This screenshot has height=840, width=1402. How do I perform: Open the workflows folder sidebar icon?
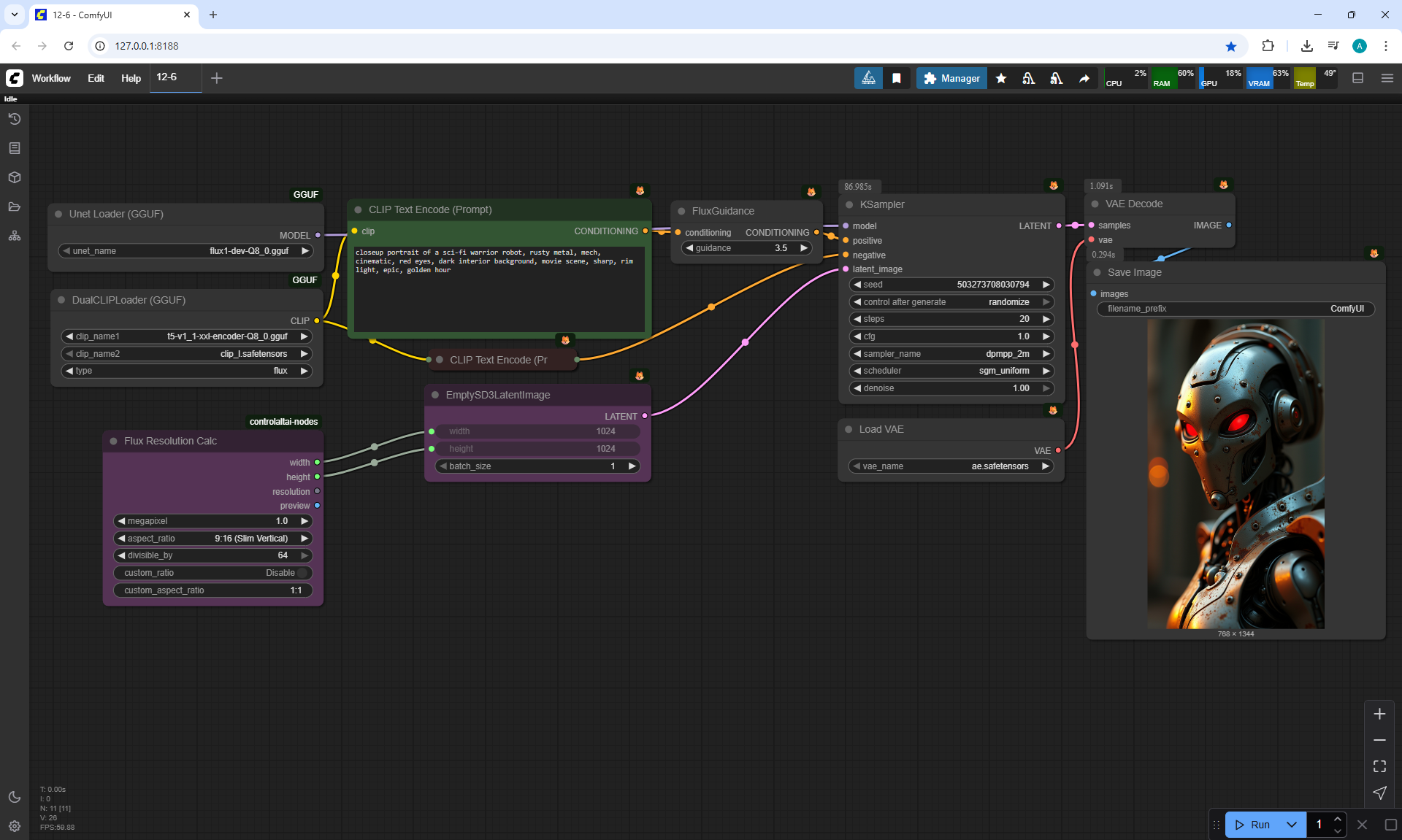pos(15,207)
